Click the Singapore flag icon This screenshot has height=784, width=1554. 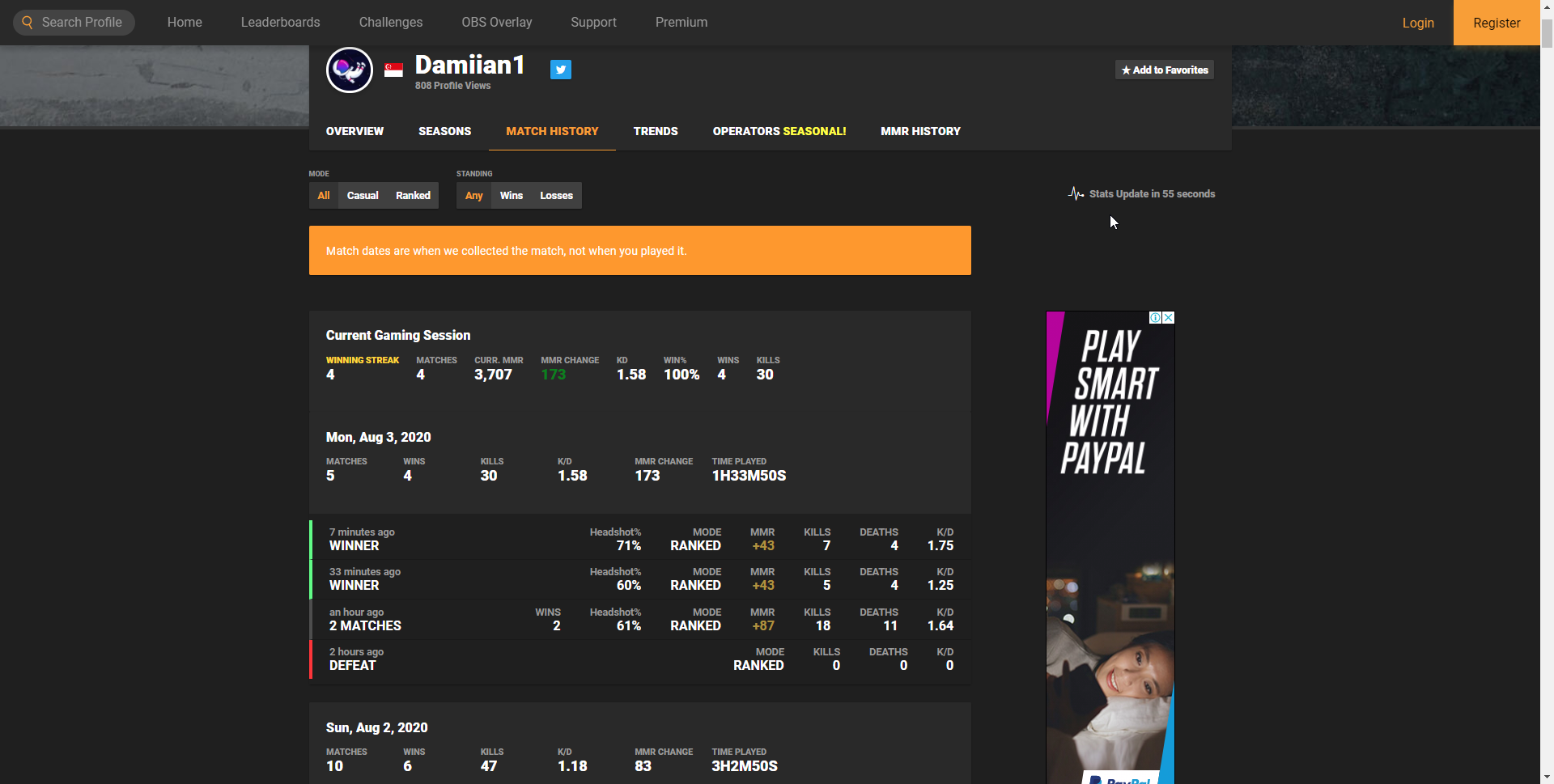(x=393, y=70)
